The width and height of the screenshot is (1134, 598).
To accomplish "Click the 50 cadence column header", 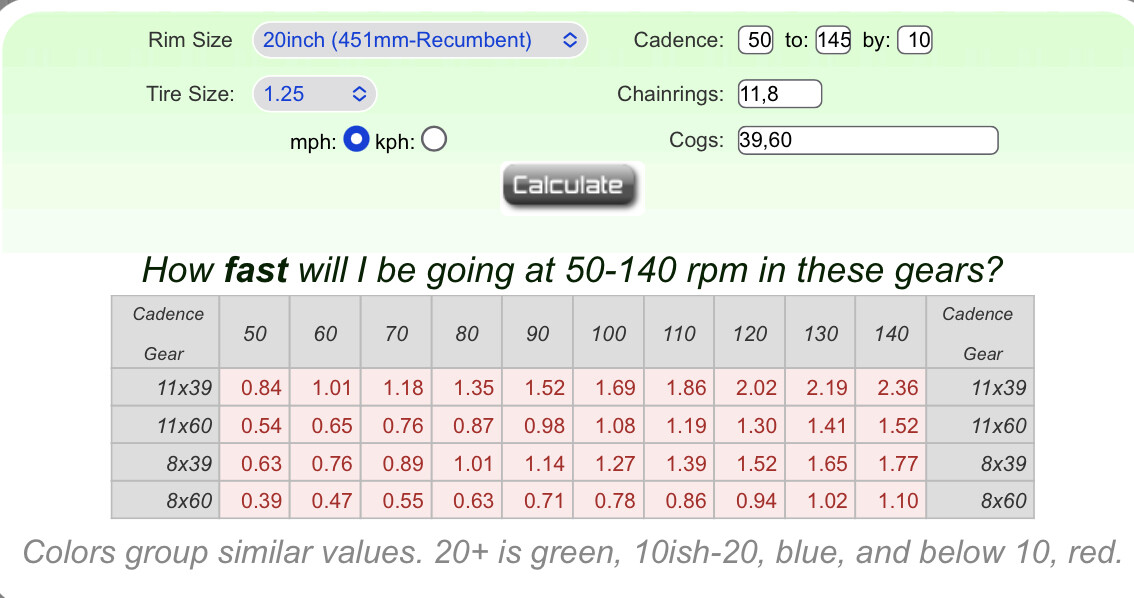I will coord(255,333).
